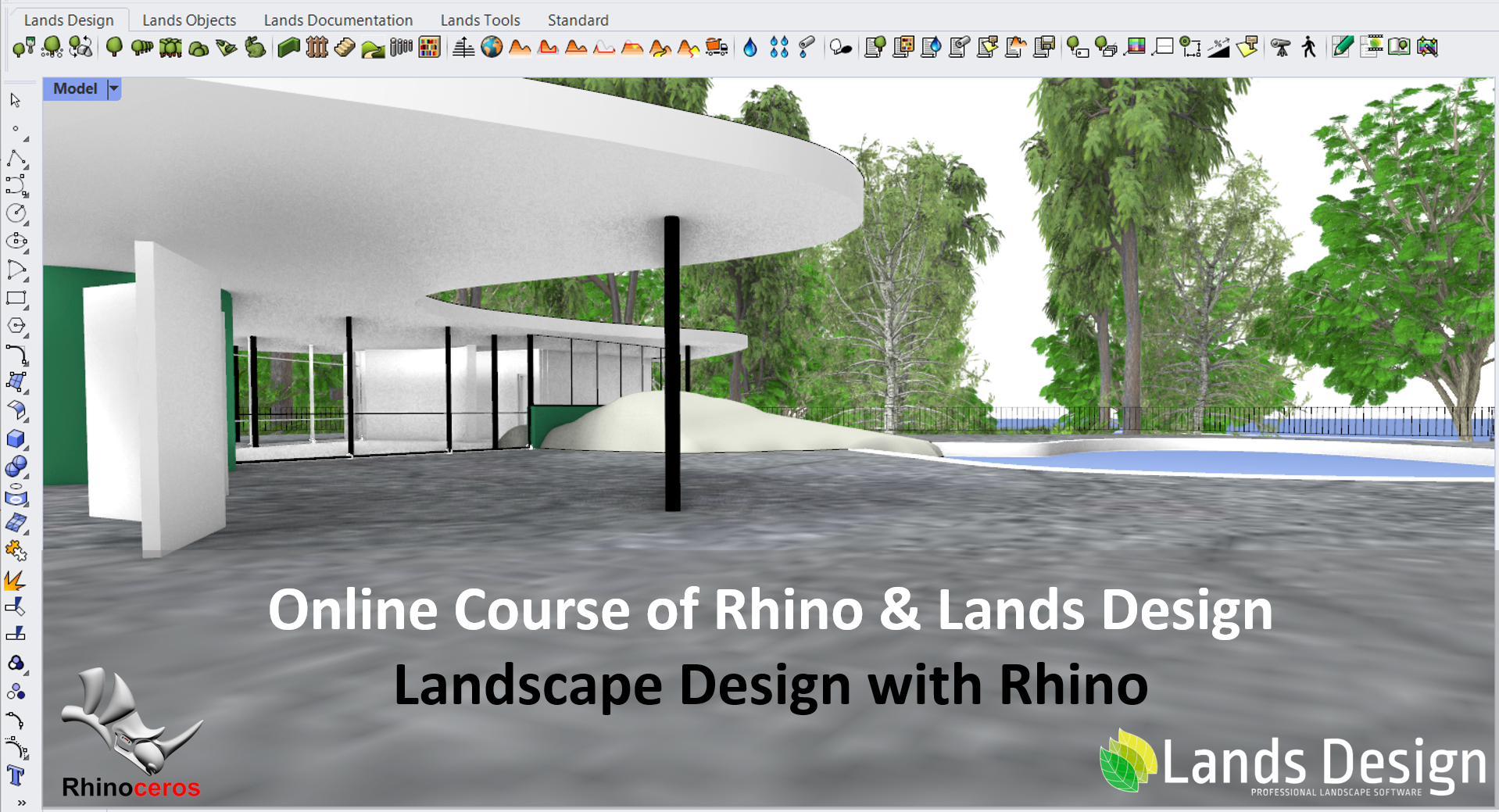This screenshot has width=1499, height=812.
Task: Click the Model viewport label
Action: (x=75, y=89)
